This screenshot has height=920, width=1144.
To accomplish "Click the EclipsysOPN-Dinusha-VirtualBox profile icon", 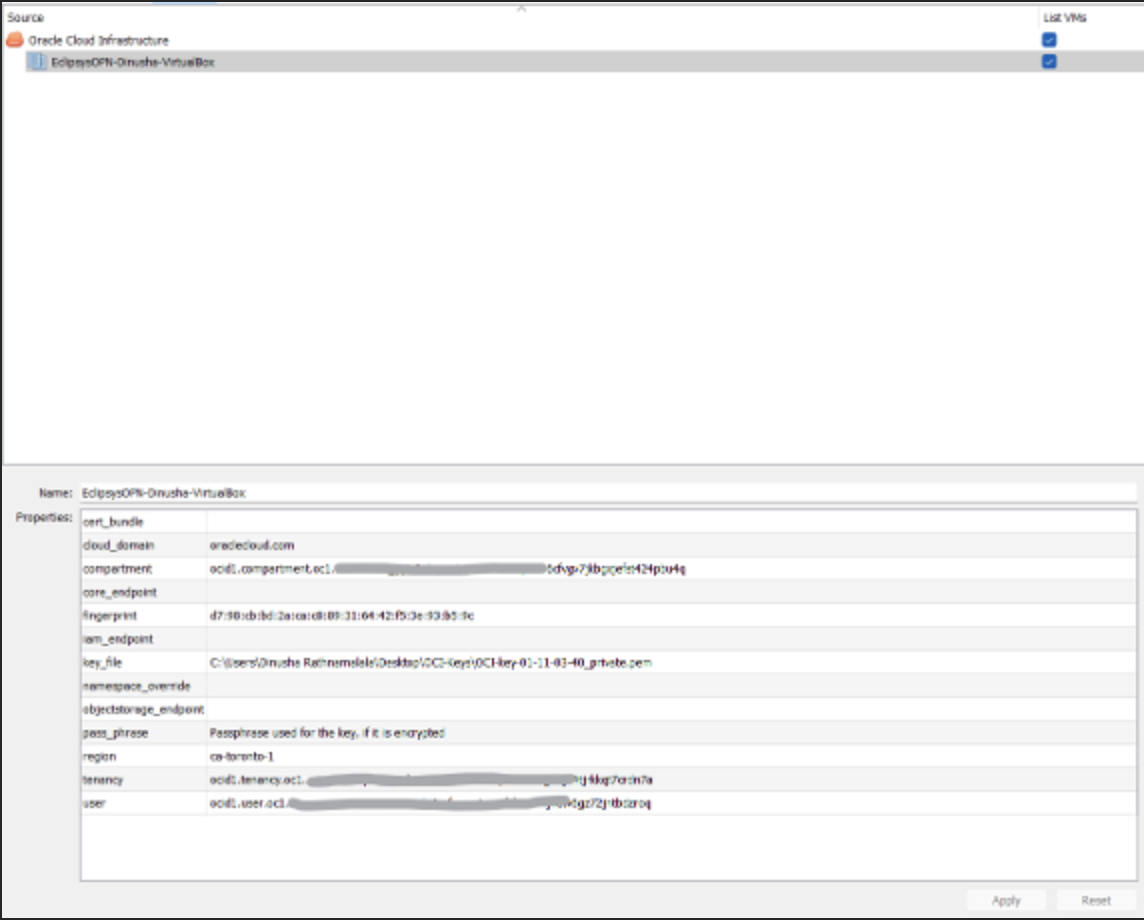I will 37,62.
